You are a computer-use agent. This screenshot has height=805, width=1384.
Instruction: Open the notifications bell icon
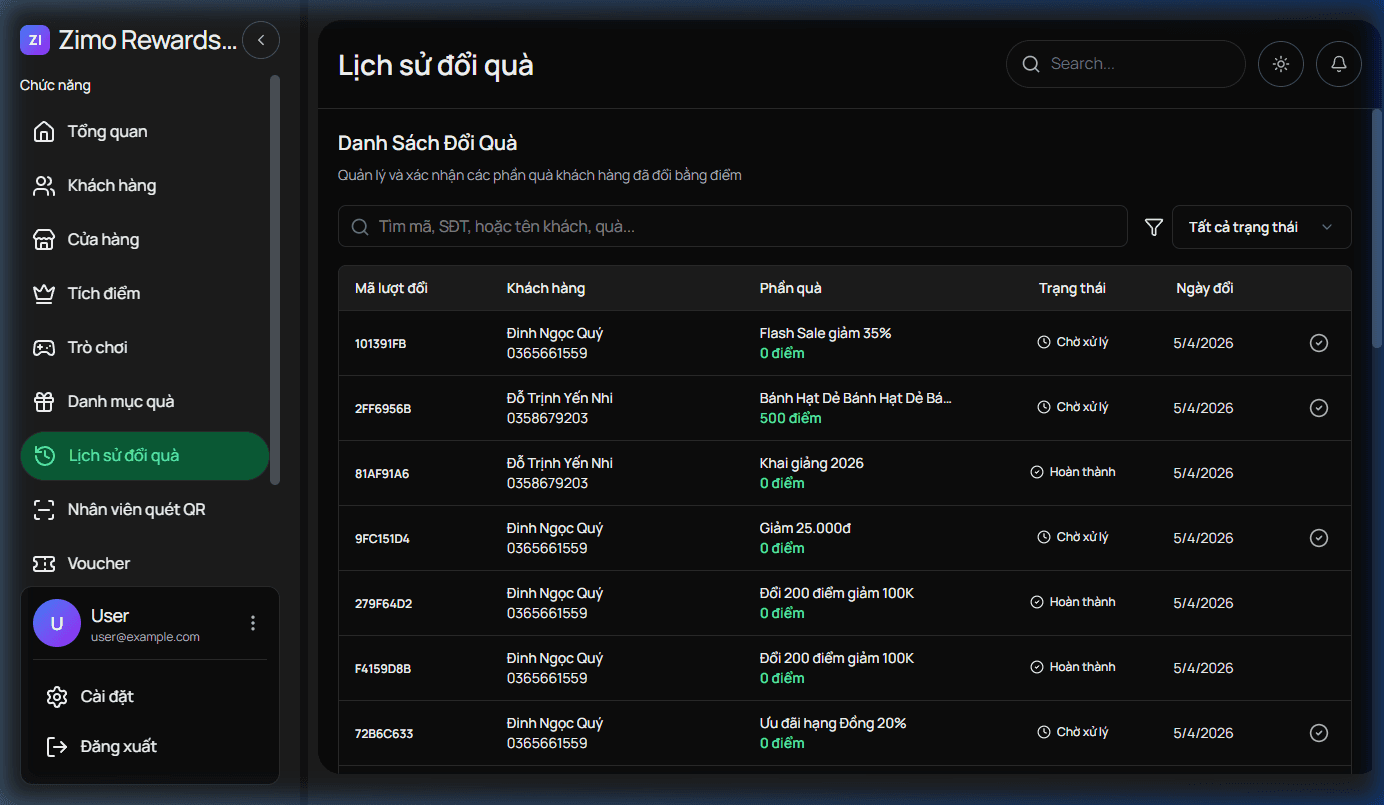pos(1338,64)
